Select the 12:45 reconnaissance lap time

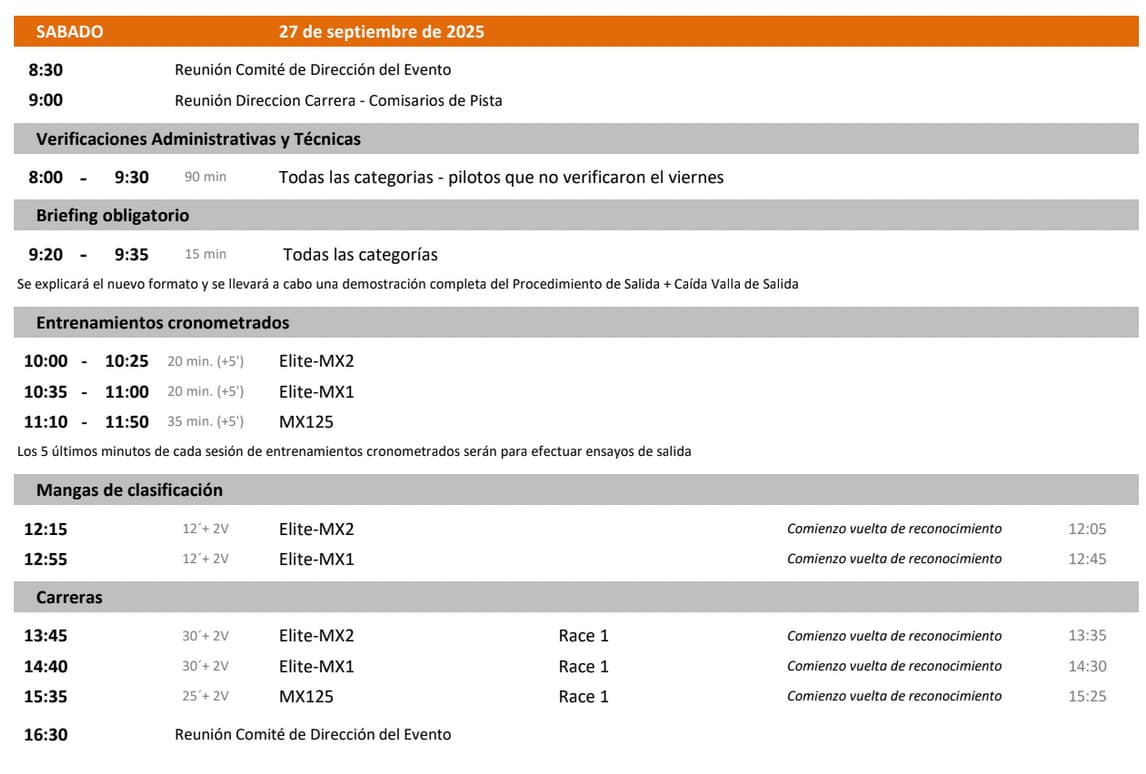(1087, 559)
